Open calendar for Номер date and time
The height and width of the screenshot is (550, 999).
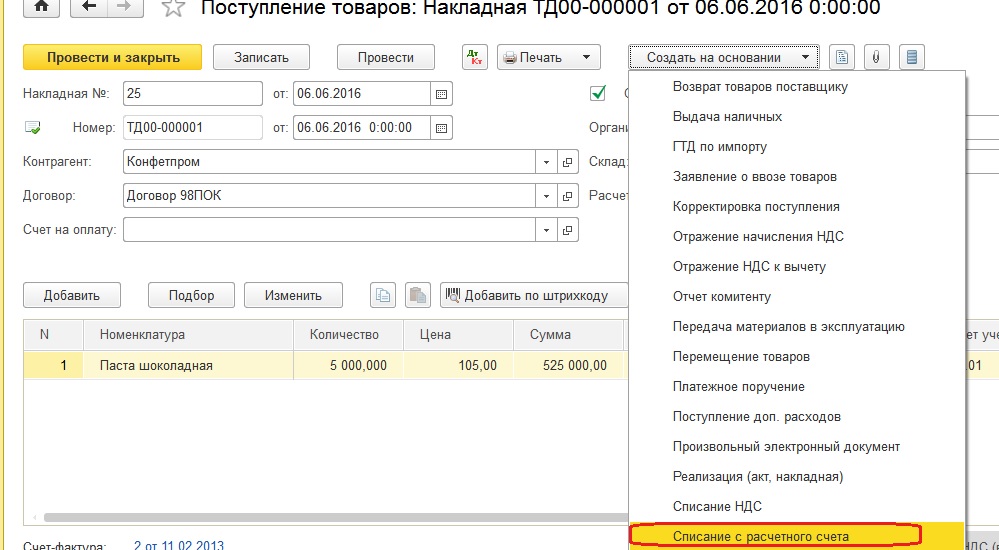442,127
